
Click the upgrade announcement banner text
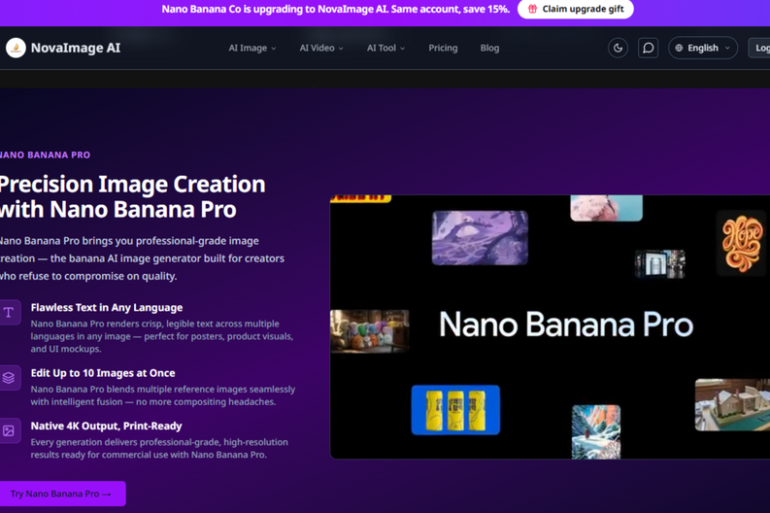pyautogui.click(x=336, y=9)
